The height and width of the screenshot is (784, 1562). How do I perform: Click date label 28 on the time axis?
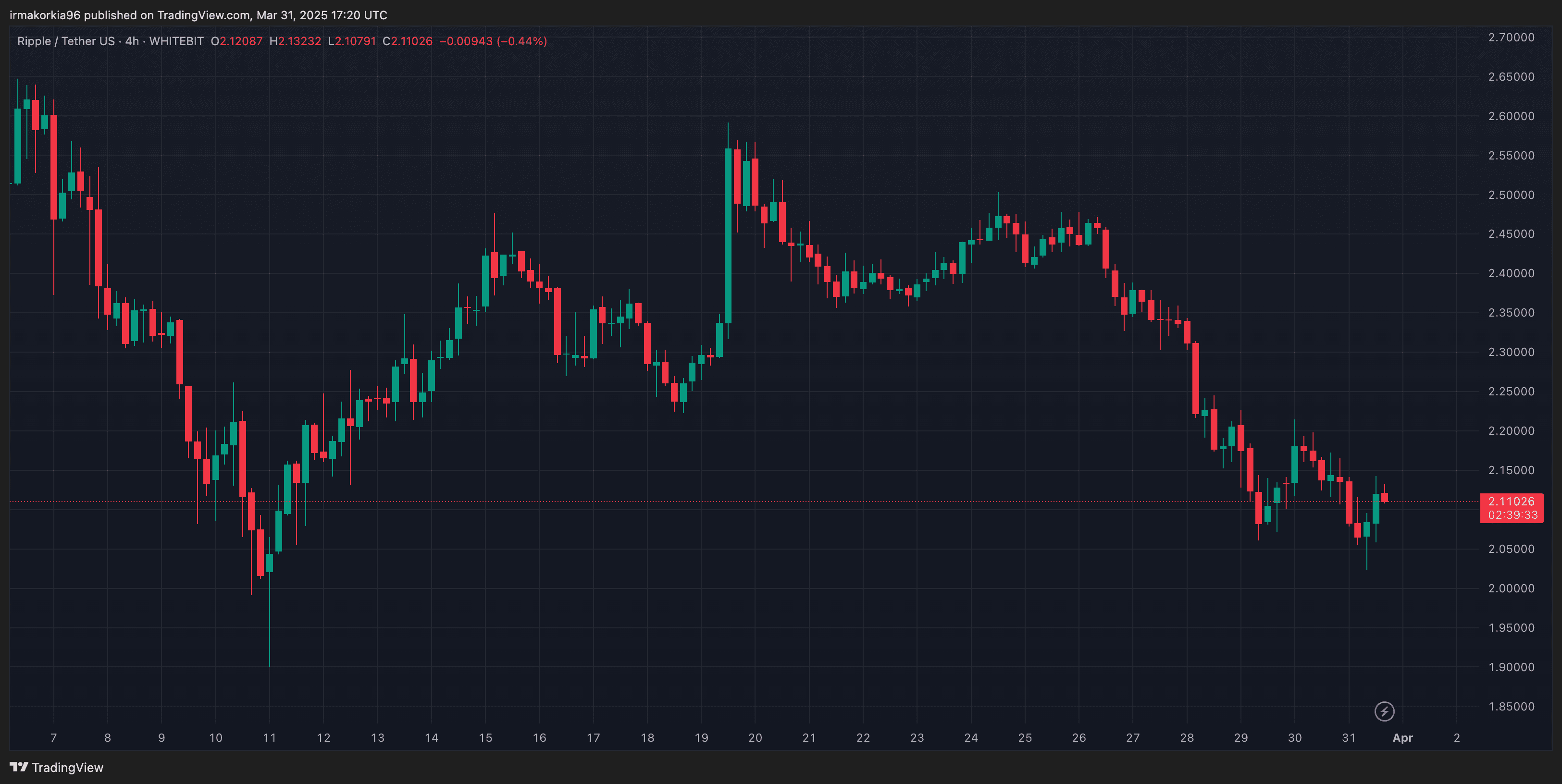pyautogui.click(x=1187, y=738)
